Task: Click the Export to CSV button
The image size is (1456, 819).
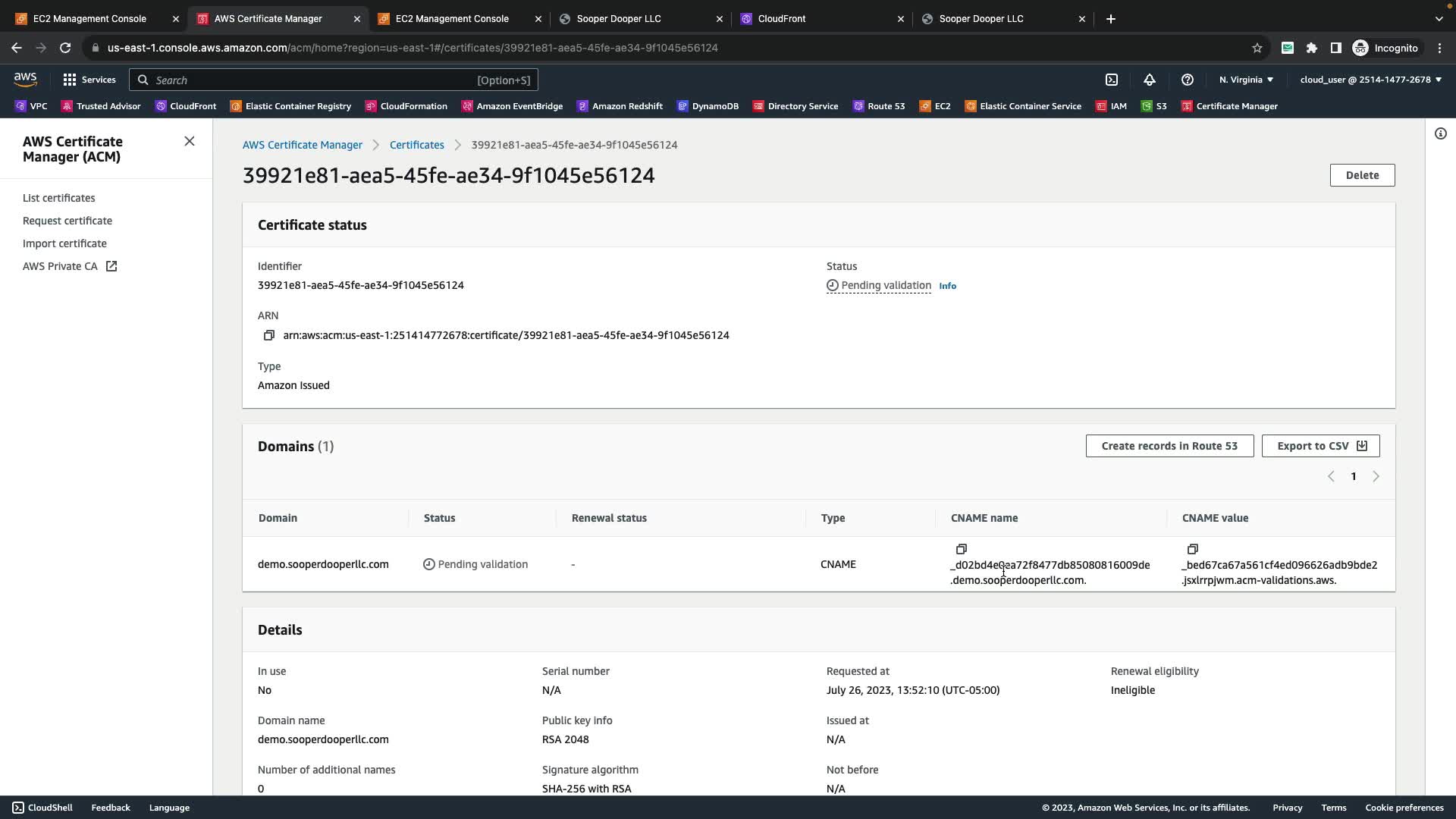Action: click(x=1320, y=446)
